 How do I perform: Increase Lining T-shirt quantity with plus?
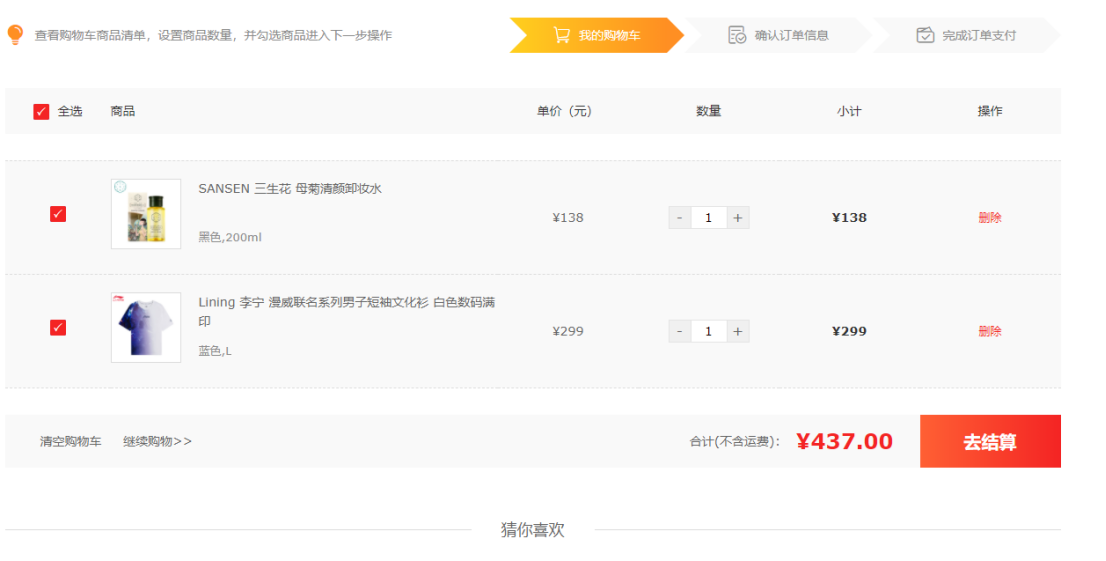click(738, 332)
